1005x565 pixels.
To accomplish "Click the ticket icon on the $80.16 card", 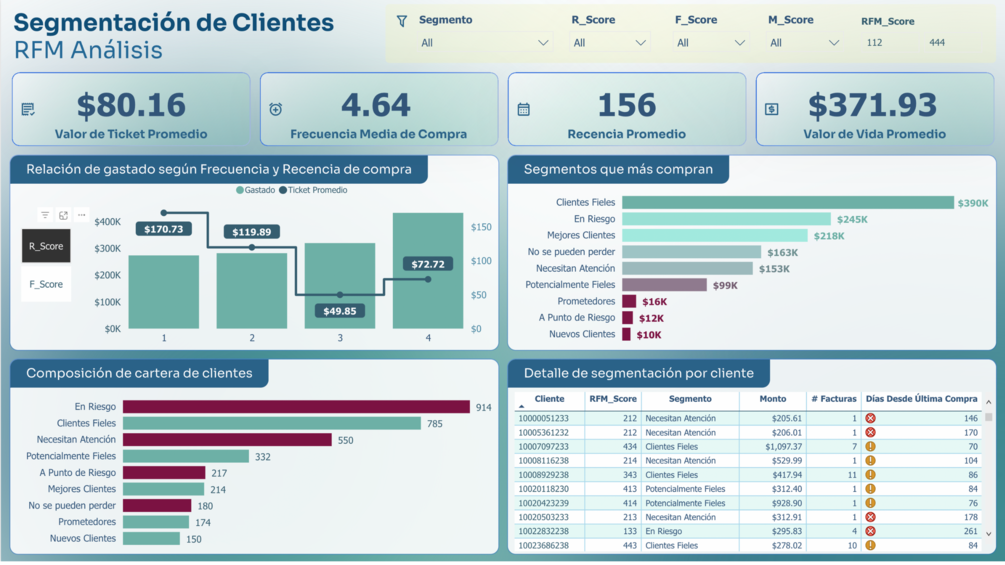I will (28, 110).
